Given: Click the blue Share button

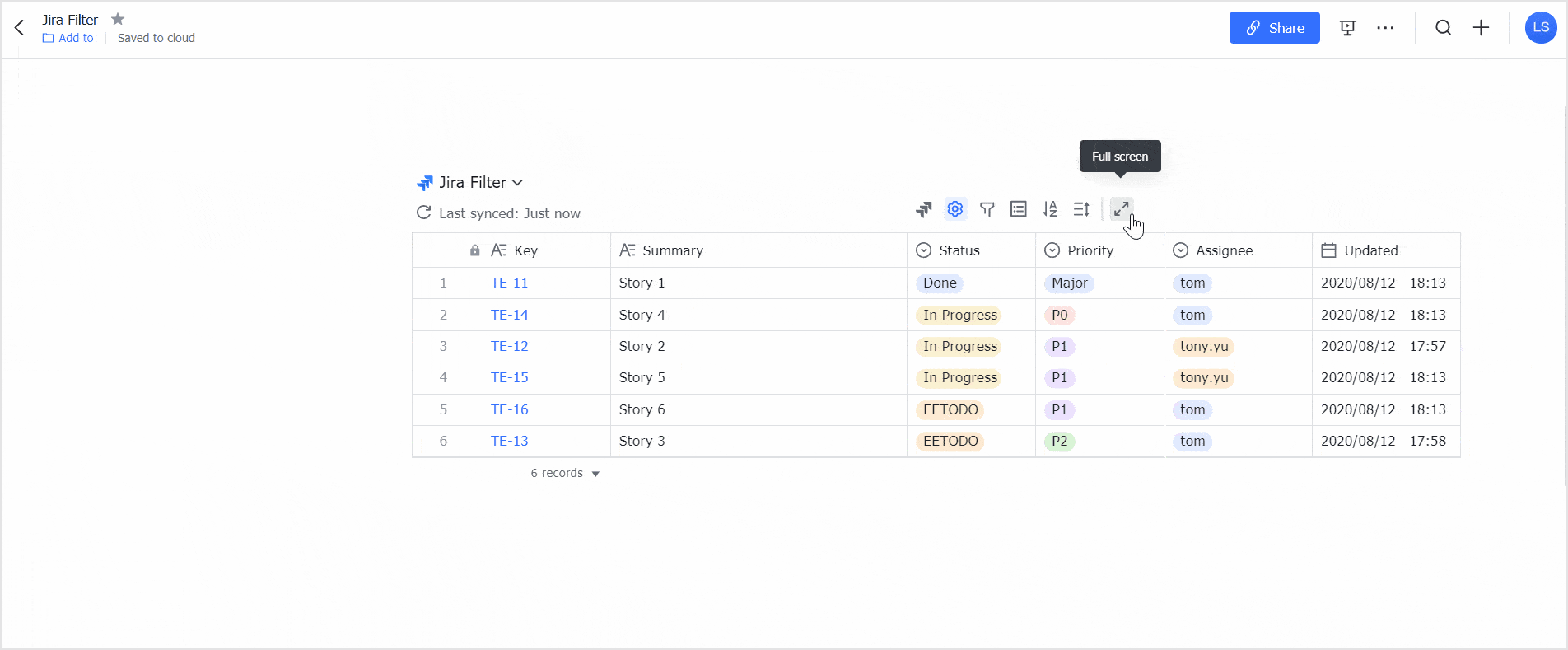Looking at the screenshot, I should (1274, 28).
